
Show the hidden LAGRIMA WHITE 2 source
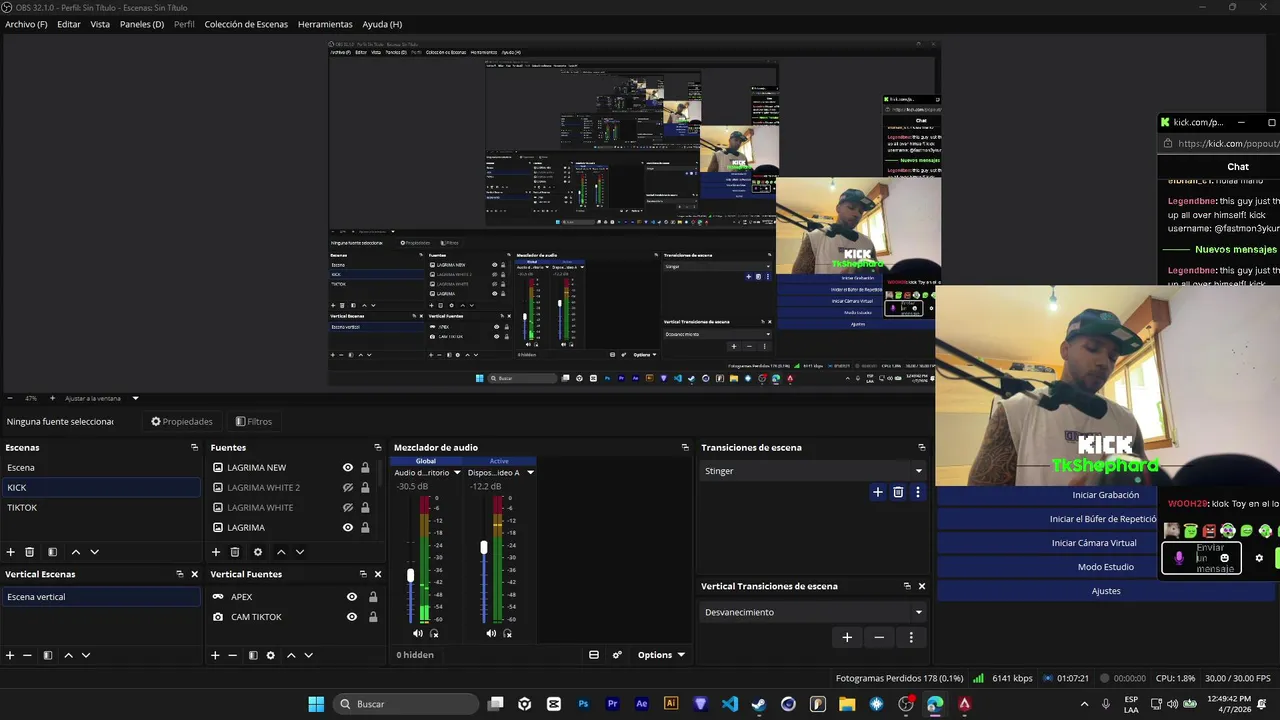[x=348, y=487]
